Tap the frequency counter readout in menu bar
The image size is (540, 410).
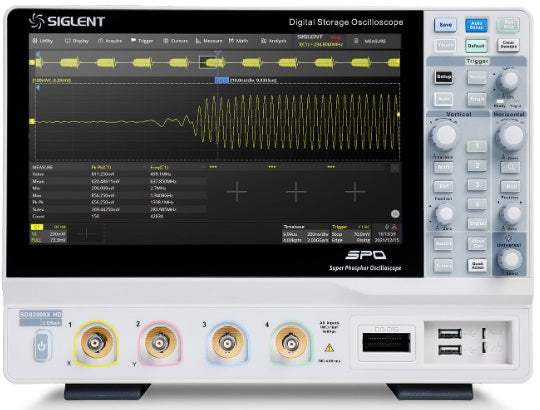coord(320,45)
